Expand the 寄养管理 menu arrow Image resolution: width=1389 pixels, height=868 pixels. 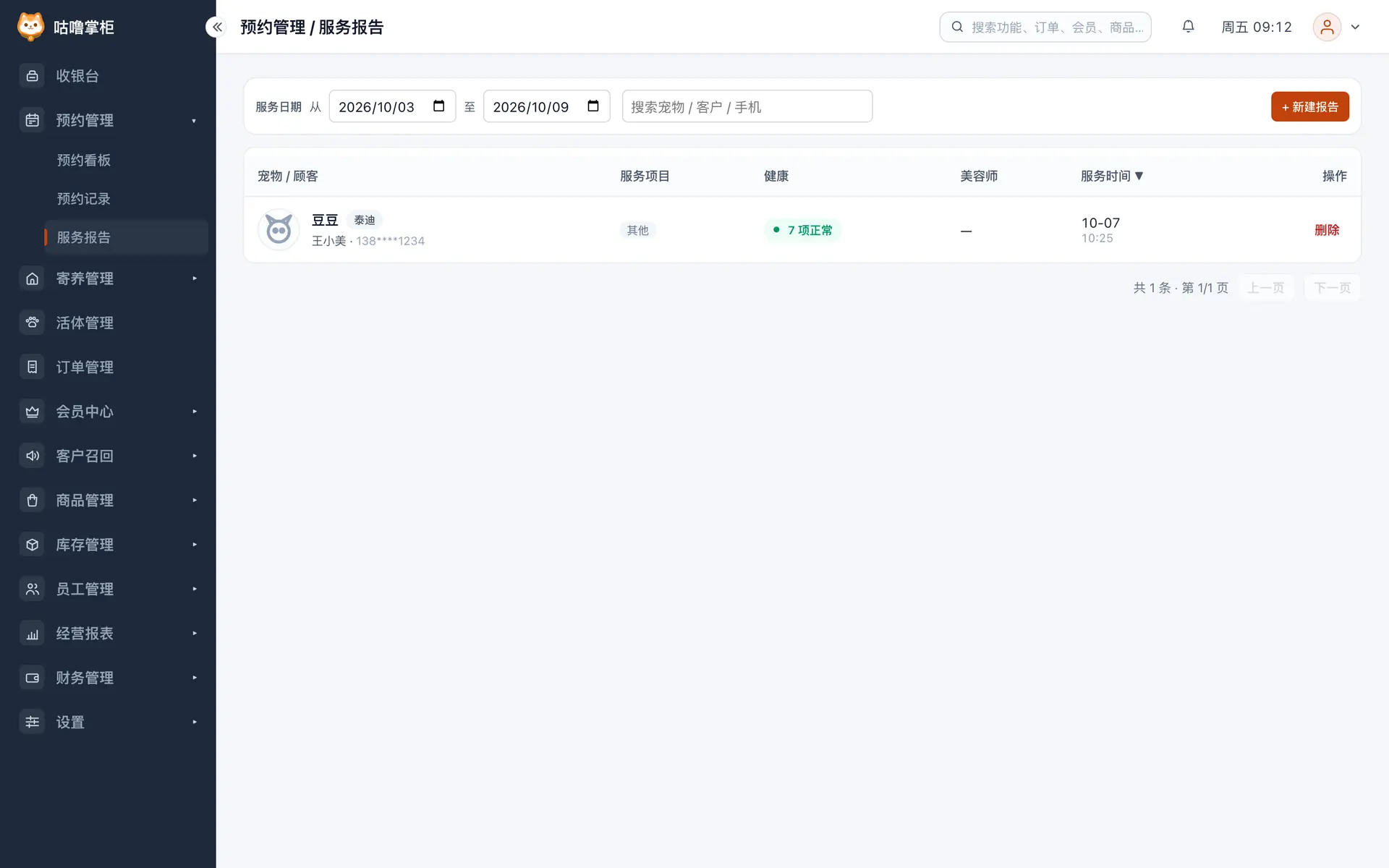point(194,278)
